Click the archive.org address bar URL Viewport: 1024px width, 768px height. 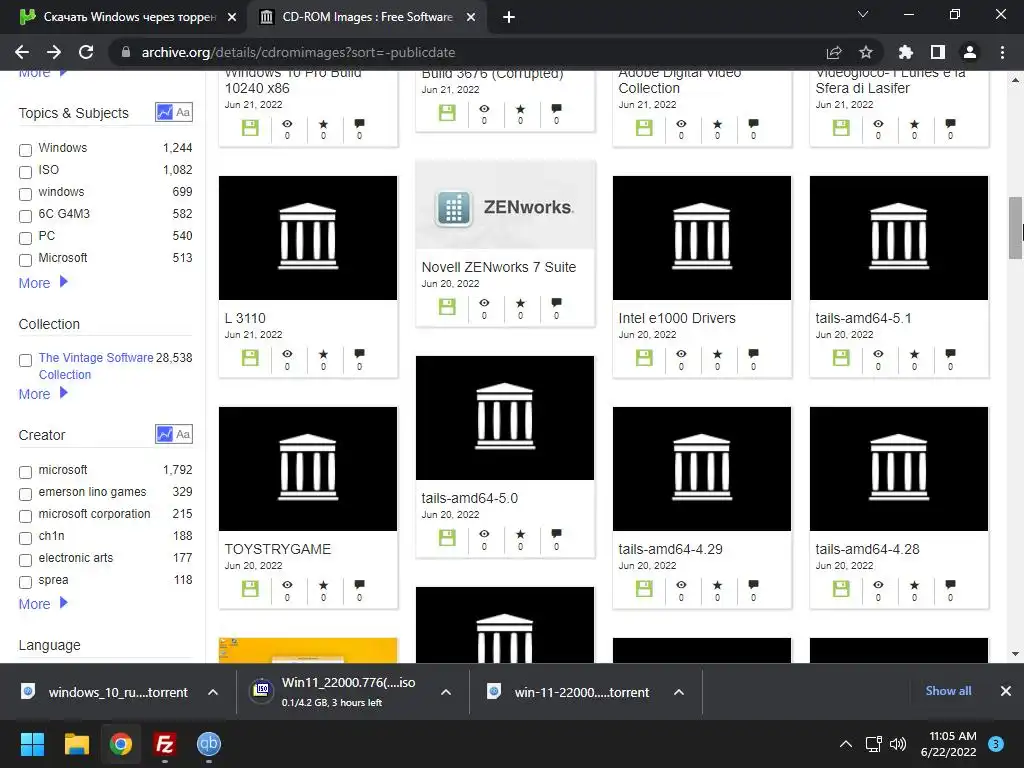pos(298,52)
